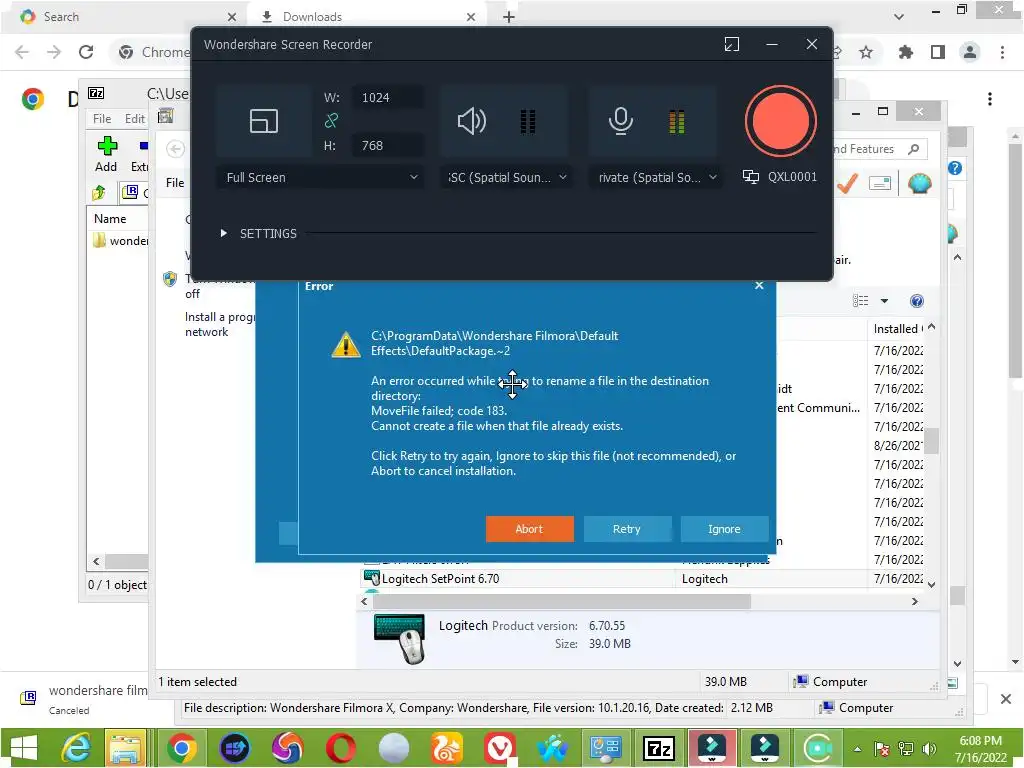This screenshot has width=1024, height=768.
Task: Click the Name column header in 7-Zip
Action: [110, 219]
